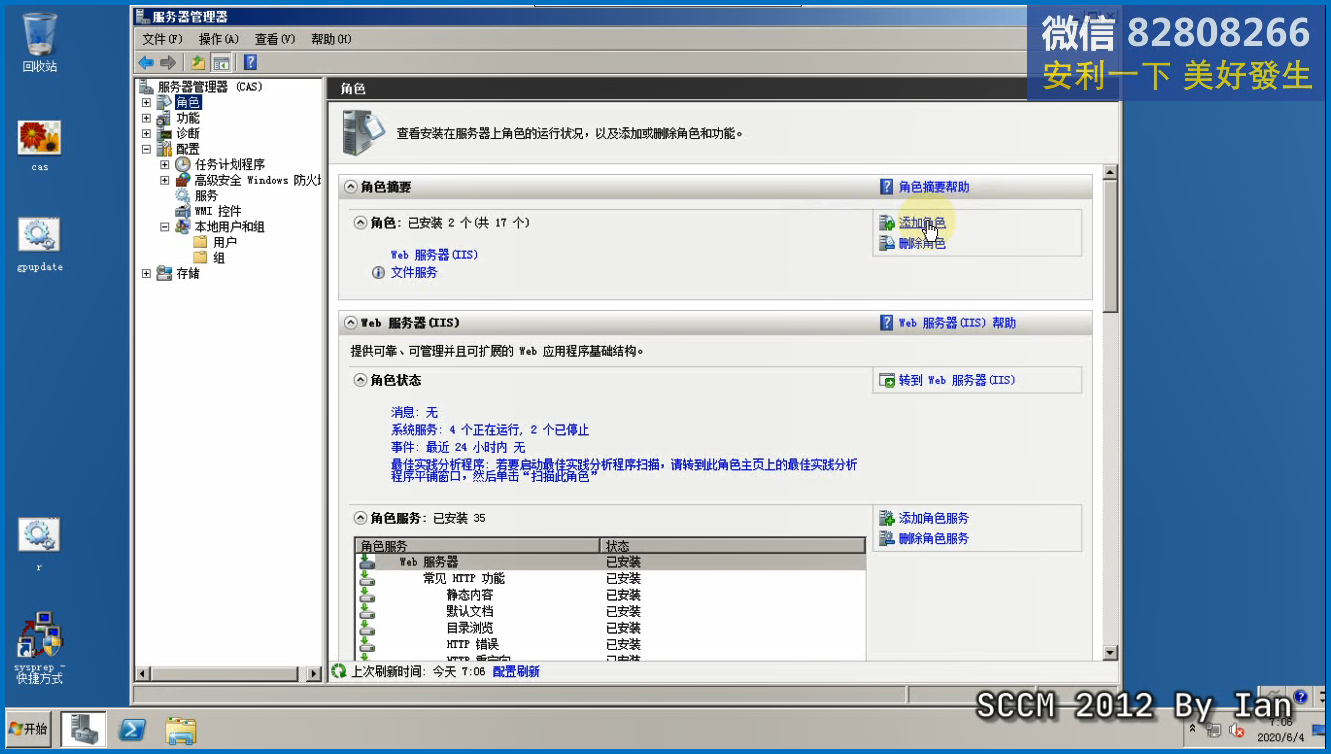Select 存储 node in the tree
The height and width of the screenshot is (754, 1331).
[x=188, y=273]
